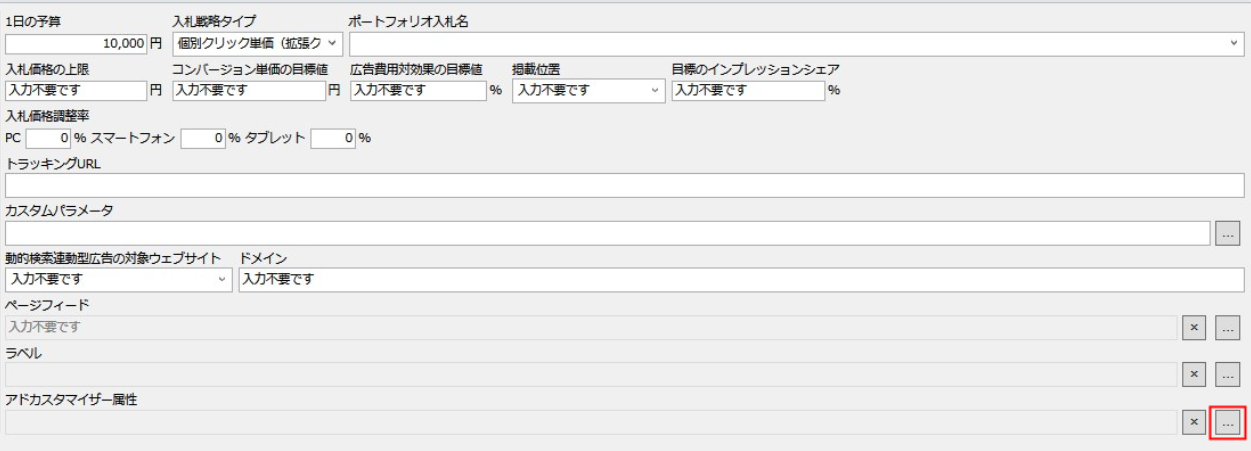The width and height of the screenshot is (1251, 451).
Task: Open the dynamic search ads target website dropdown
Action: (118, 279)
